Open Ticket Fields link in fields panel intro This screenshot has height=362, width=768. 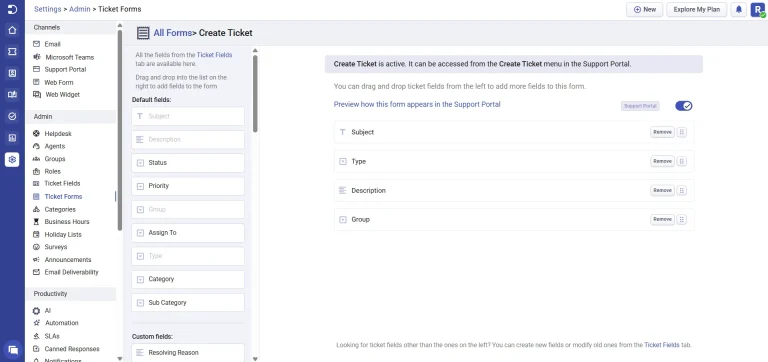214,55
